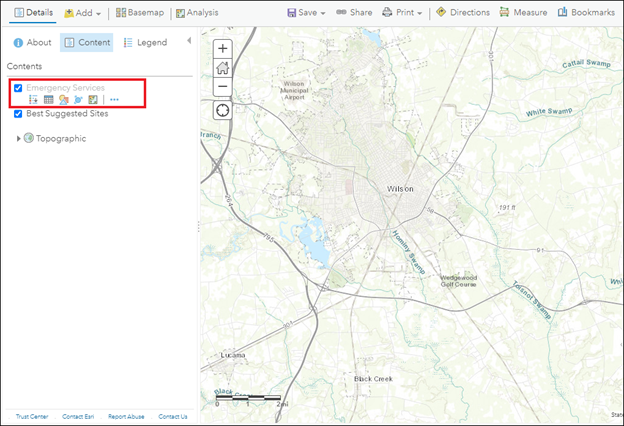
Task: Open the Contact Esri link
Action: (x=78, y=416)
